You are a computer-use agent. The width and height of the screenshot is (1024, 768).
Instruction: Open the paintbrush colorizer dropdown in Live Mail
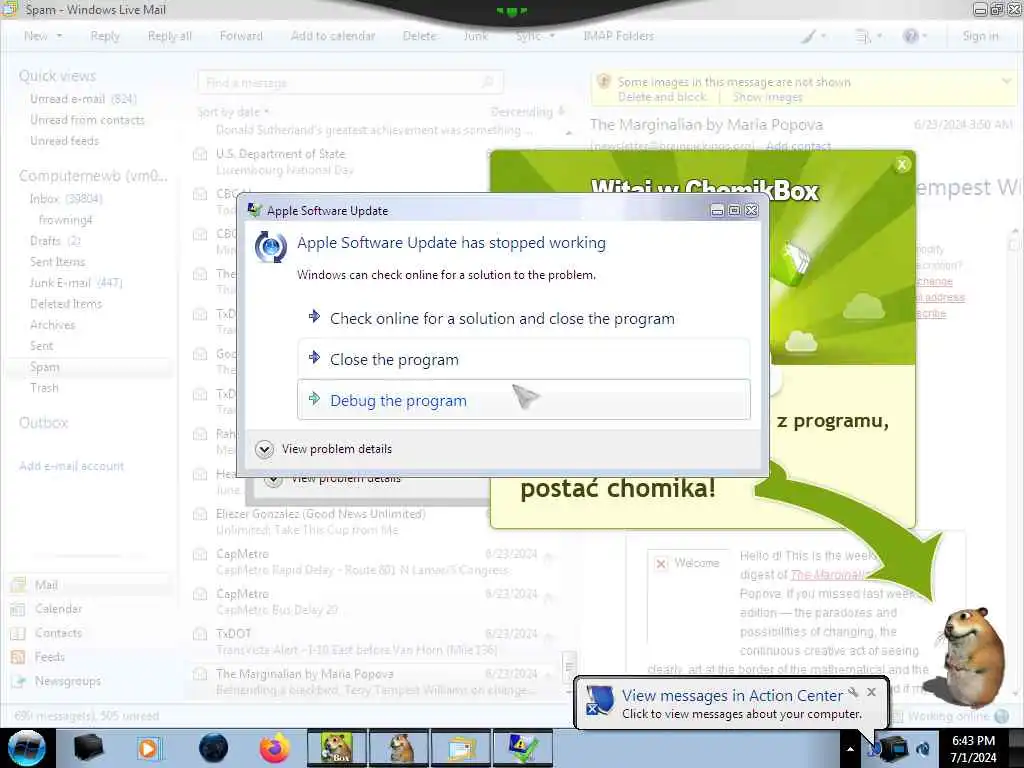click(x=814, y=36)
